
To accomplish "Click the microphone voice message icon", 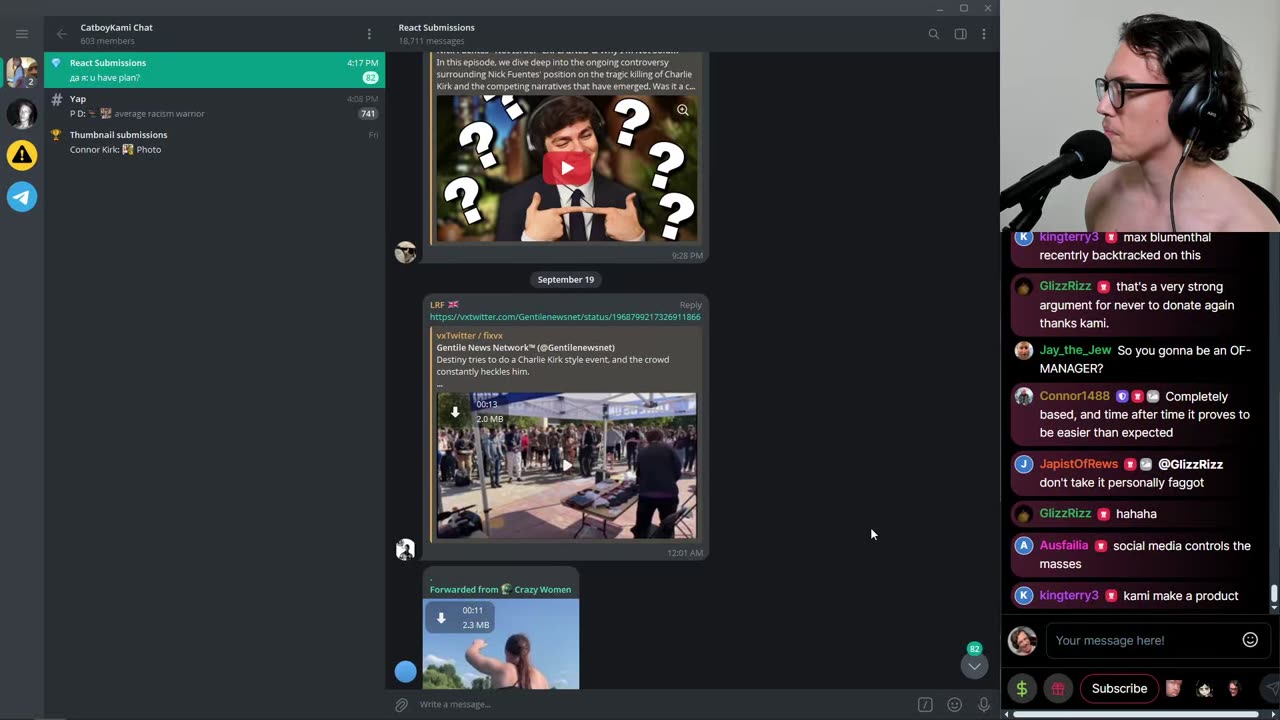I will 984,705.
